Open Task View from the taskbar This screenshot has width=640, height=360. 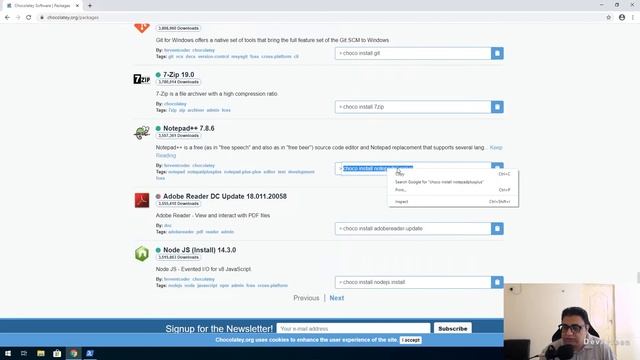point(24,353)
